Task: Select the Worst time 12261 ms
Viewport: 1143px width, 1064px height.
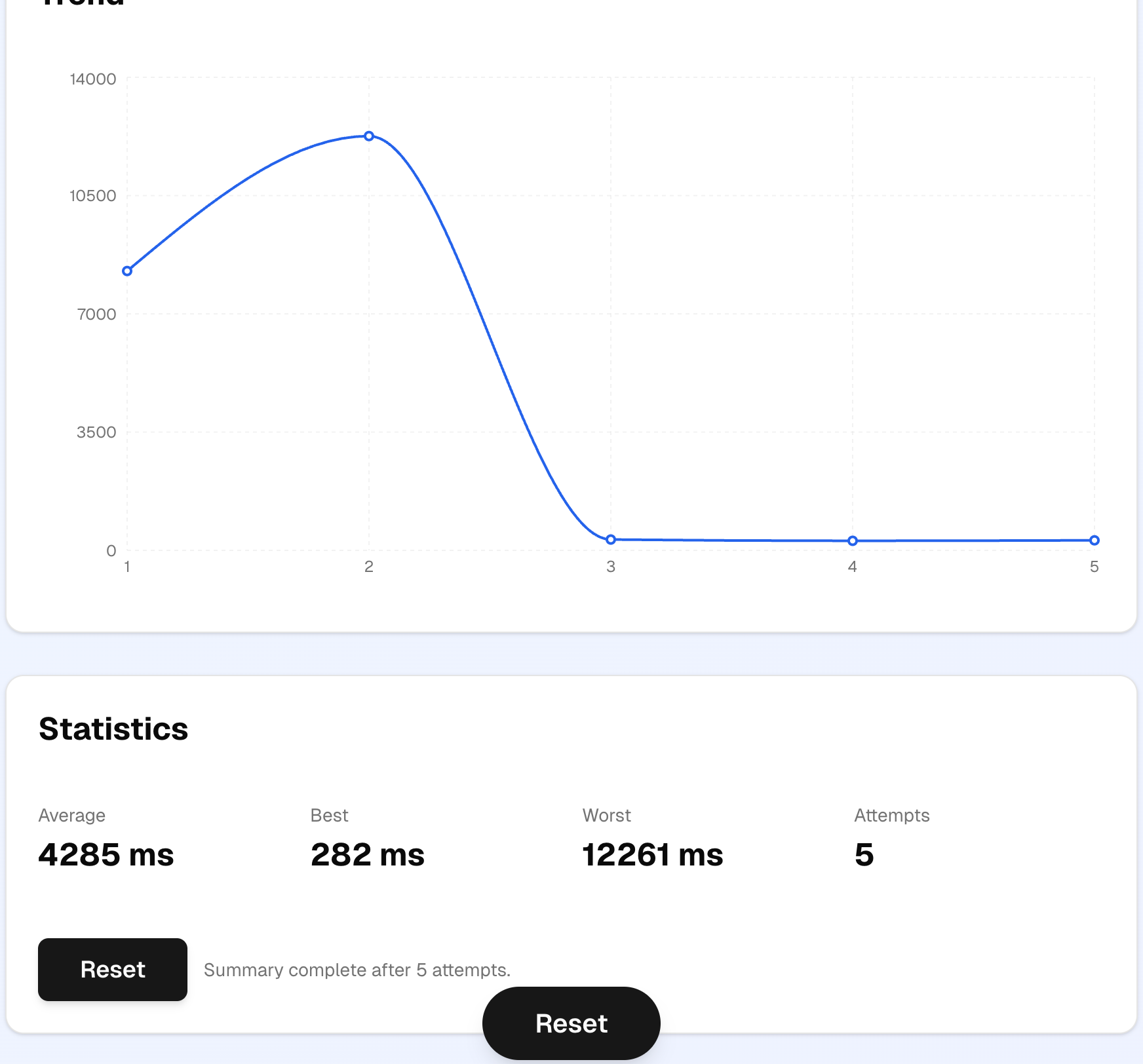Action: pyautogui.click(x=653, y=855)
